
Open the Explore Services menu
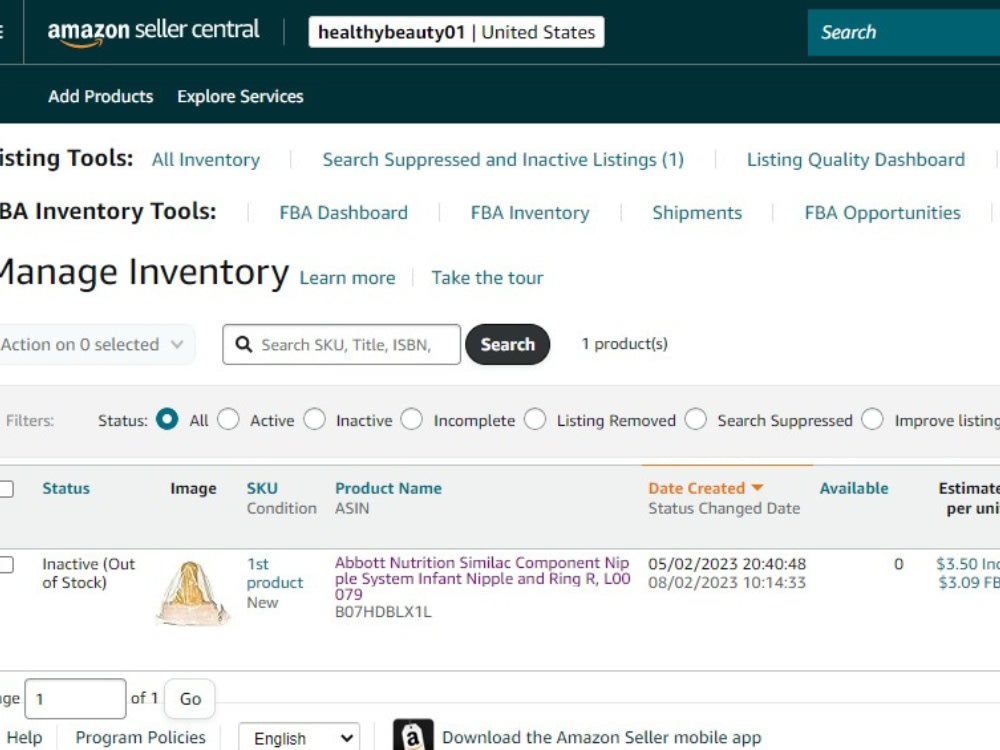[240, 96]
